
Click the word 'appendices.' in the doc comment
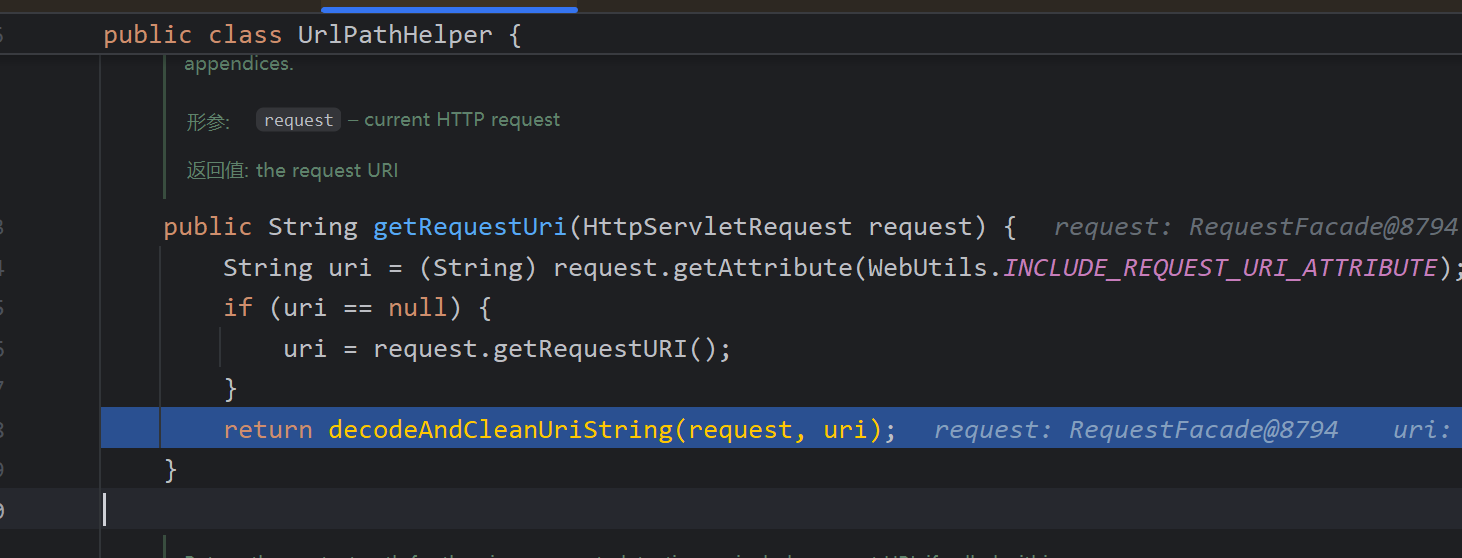pyautogui.click(x=239, y=63)
